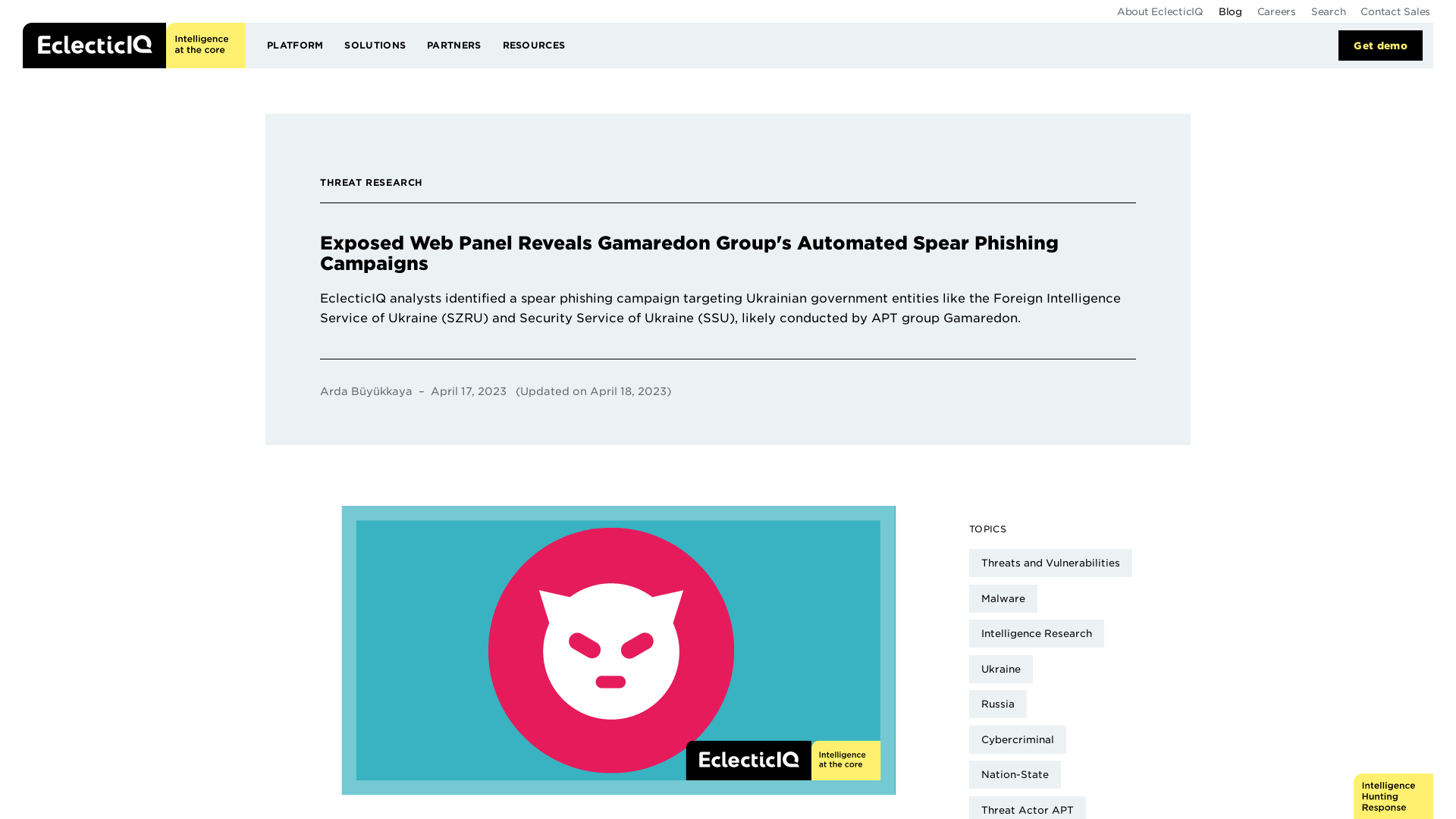Toggle the Nation-State topic filter tag
1456x819 pixels.
point(1015,774)
